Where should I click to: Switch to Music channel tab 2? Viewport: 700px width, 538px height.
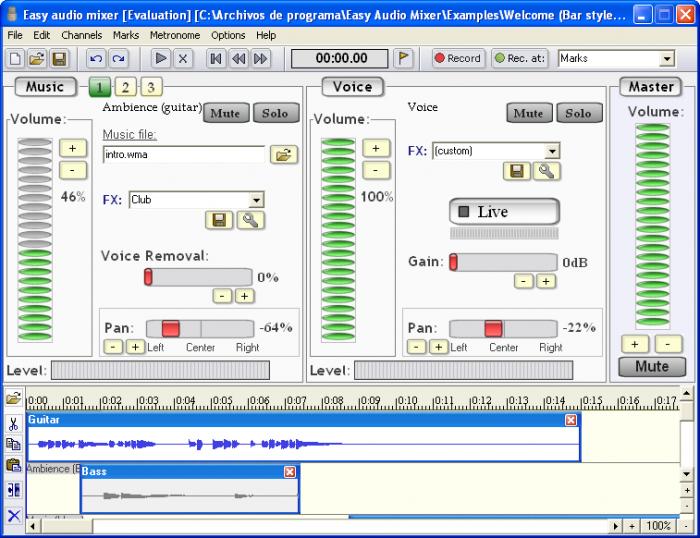point(126,87)
